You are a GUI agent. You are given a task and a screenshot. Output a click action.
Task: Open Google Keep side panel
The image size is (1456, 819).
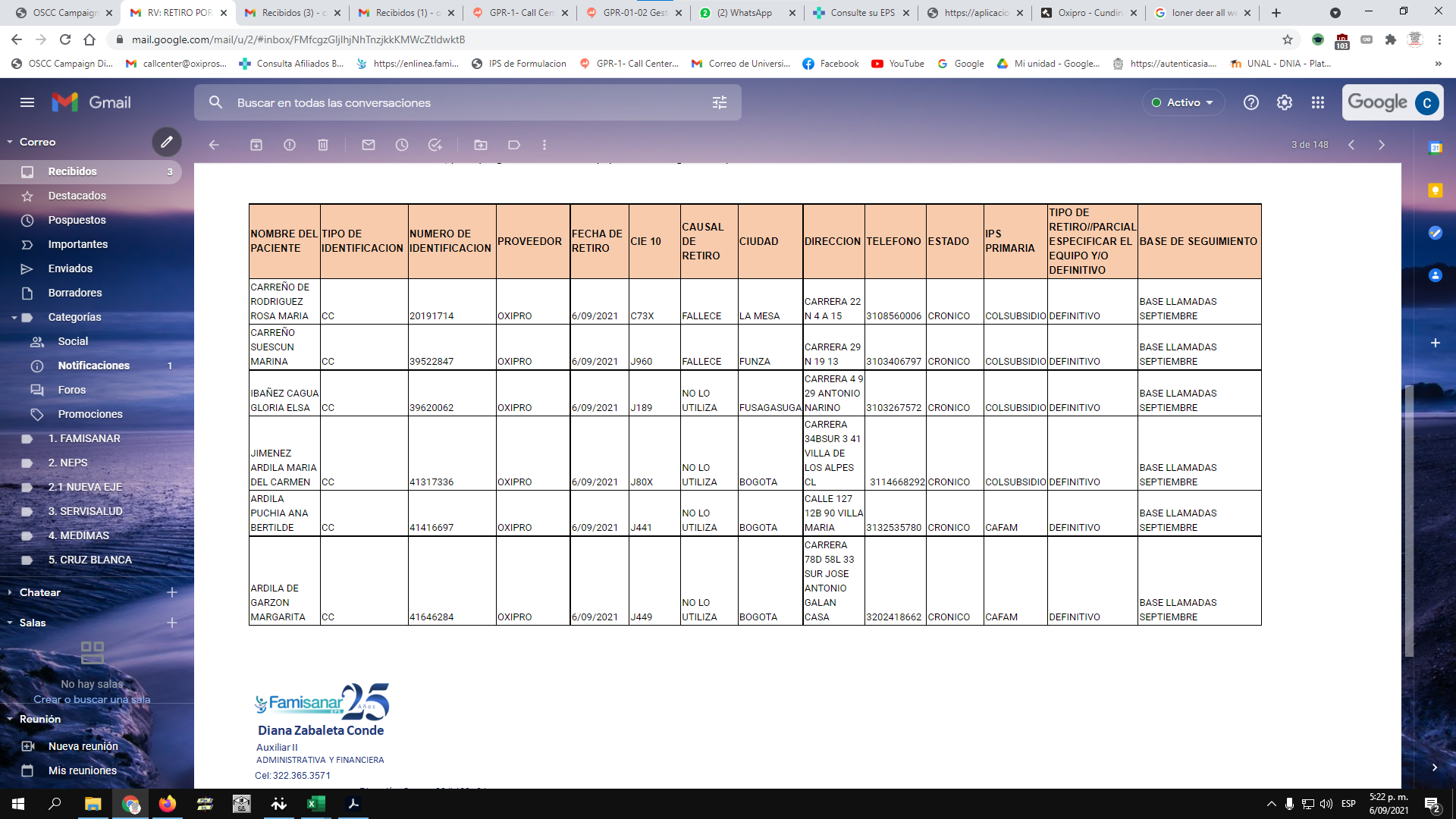pos(1436,190)
